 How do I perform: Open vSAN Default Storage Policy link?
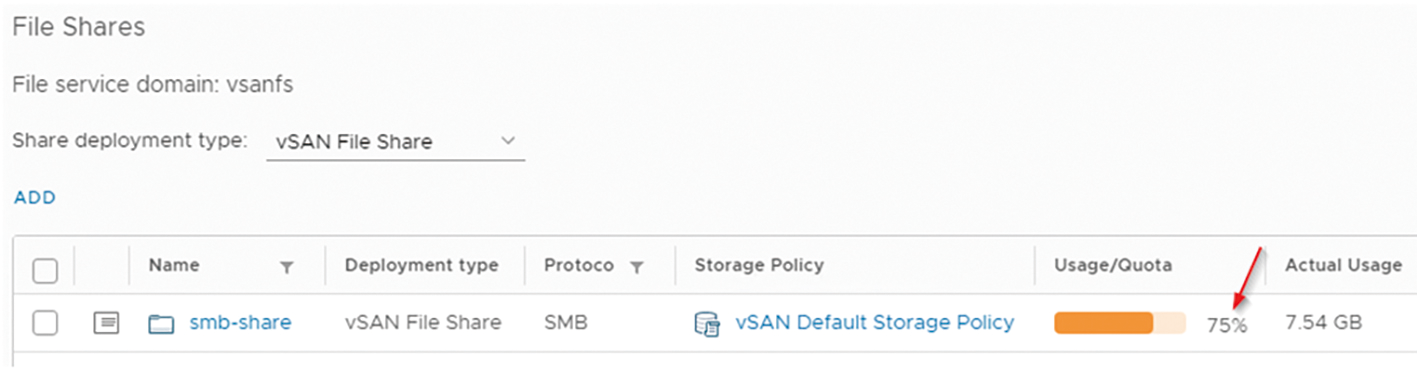[875, 322]
